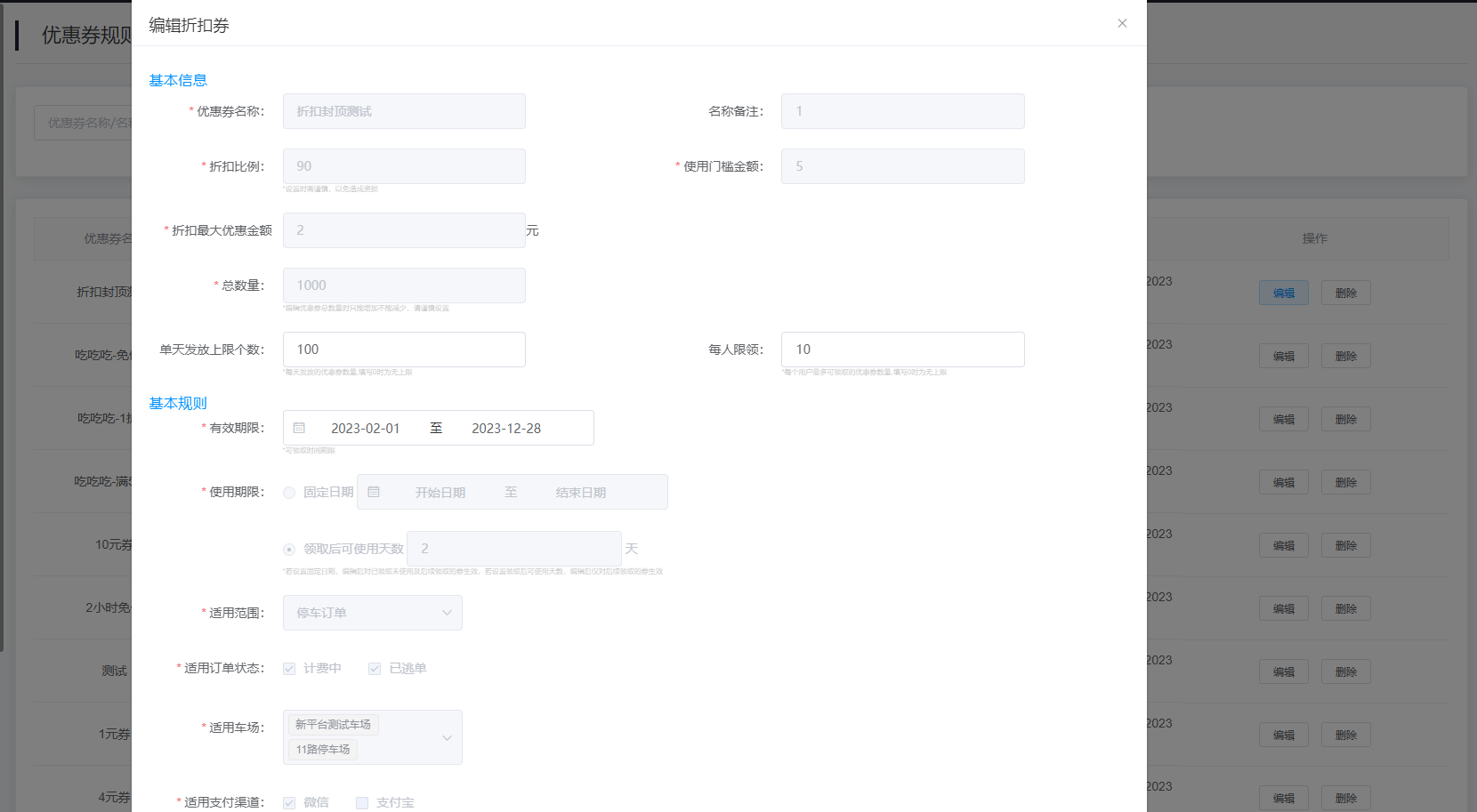This screenshot has height=812, width=1477.
Task: Click the validity start date 2023-02-01
Action: coord(365,428)
